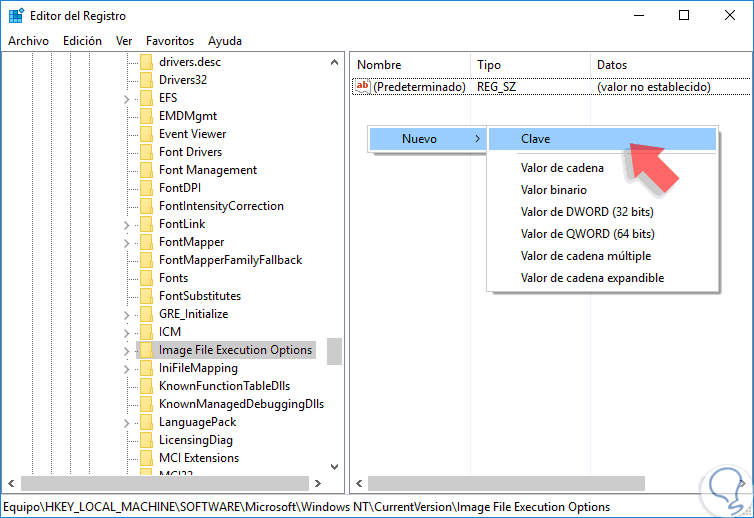Click the folder icon next to Event Viewer

click(x=144, y=134)
